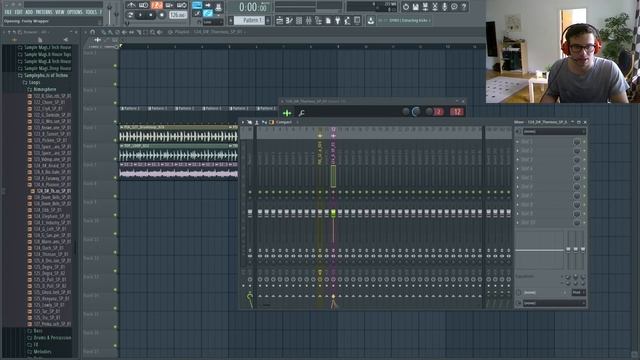Select the playlist delete tool
The image size is (640, 360).
pyautogui.click(x=118, y=32)
